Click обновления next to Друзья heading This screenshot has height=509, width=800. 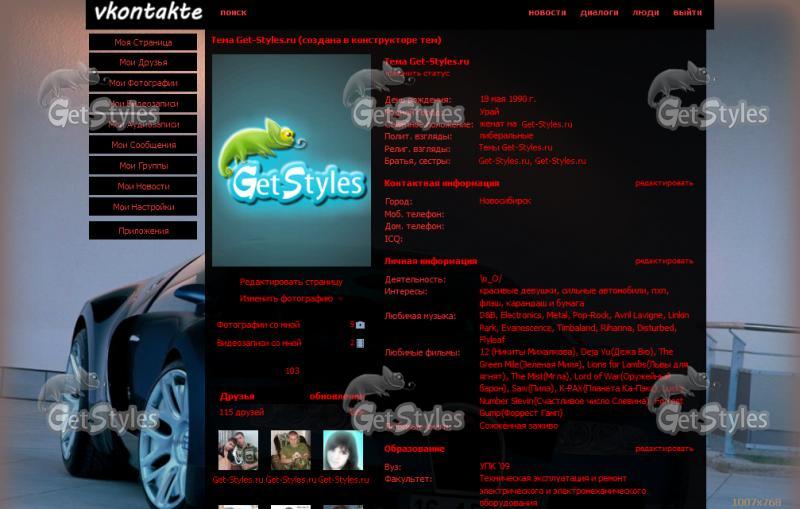pos(337,396)
